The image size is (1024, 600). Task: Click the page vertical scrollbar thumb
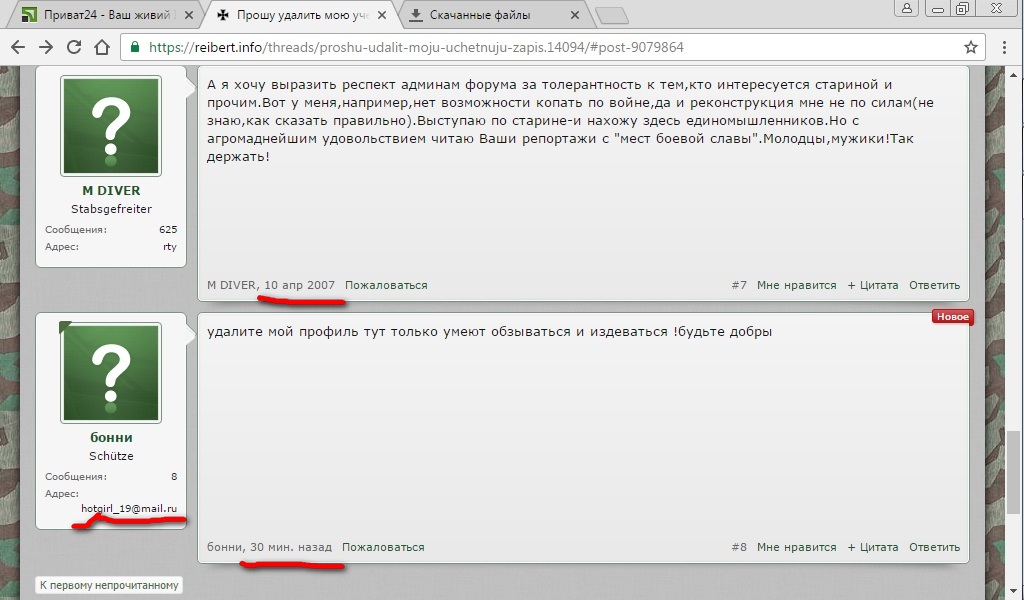pyautogui.click(x=1014, y=472)
